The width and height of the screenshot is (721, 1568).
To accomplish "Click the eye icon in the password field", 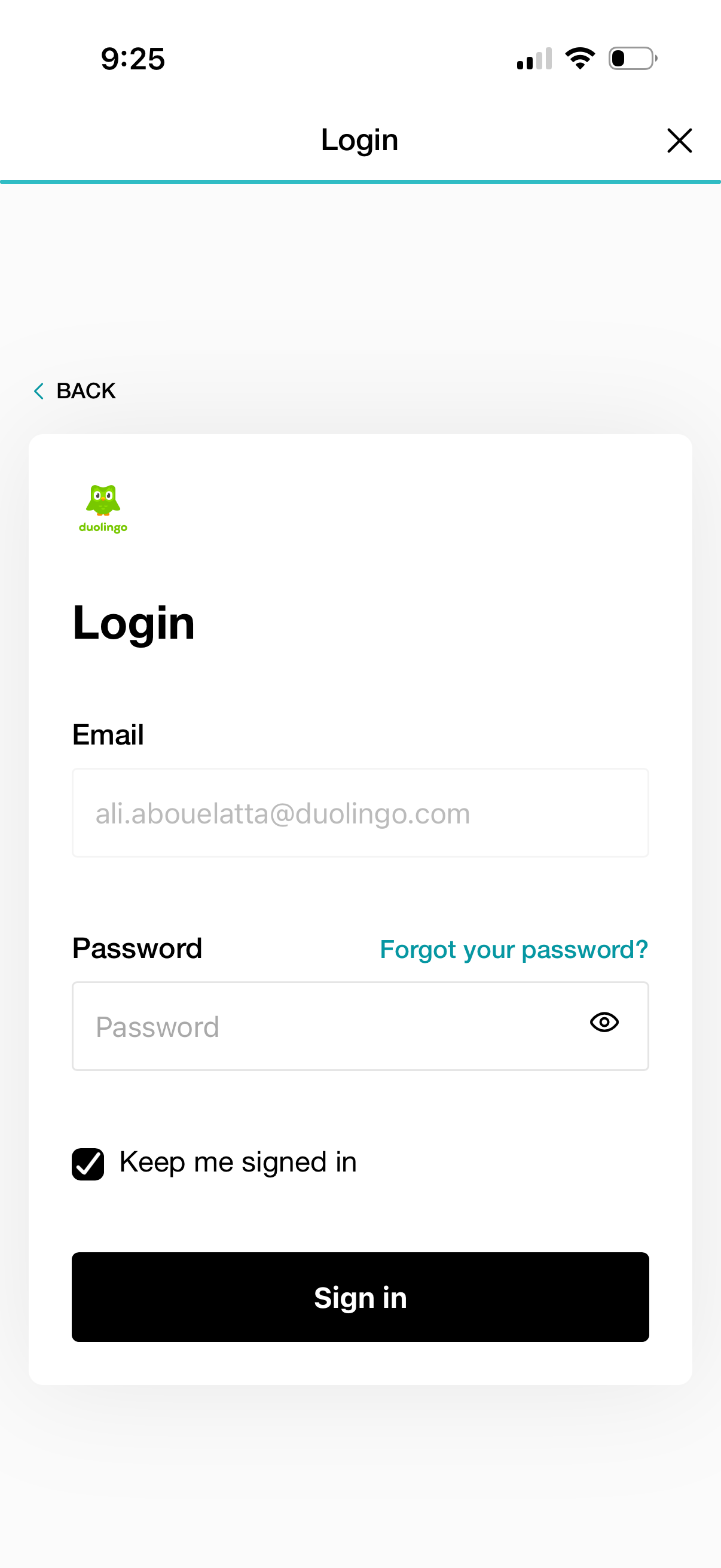I will [604, 1022].
